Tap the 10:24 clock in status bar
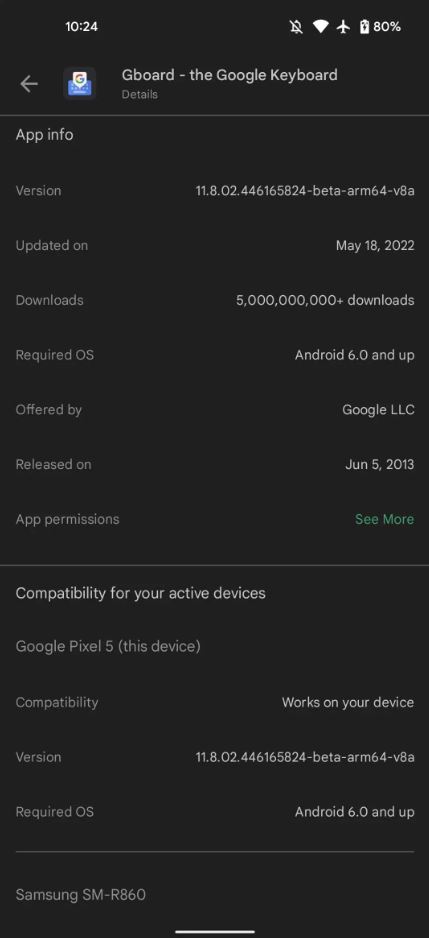The width and height of the screenshot is (429, 938). pyautogui.click(x=81, y=27)
